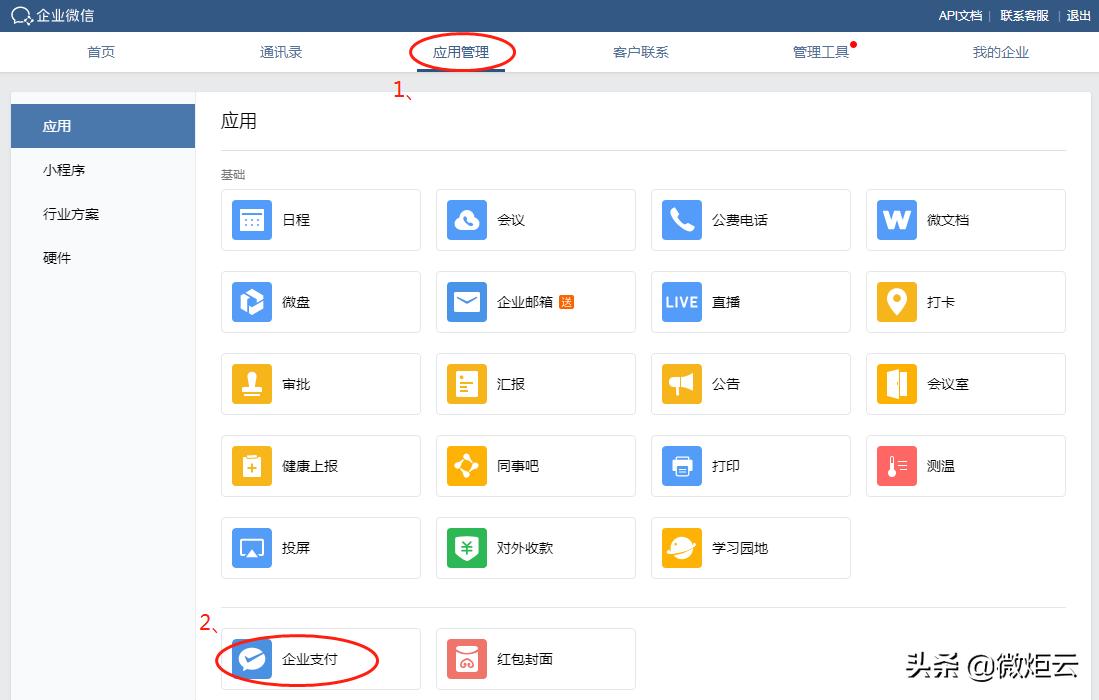This screenshot has height=700, width=1099.
Task: Open the 日程 (Schedule) app
Action: coord(320,220)
